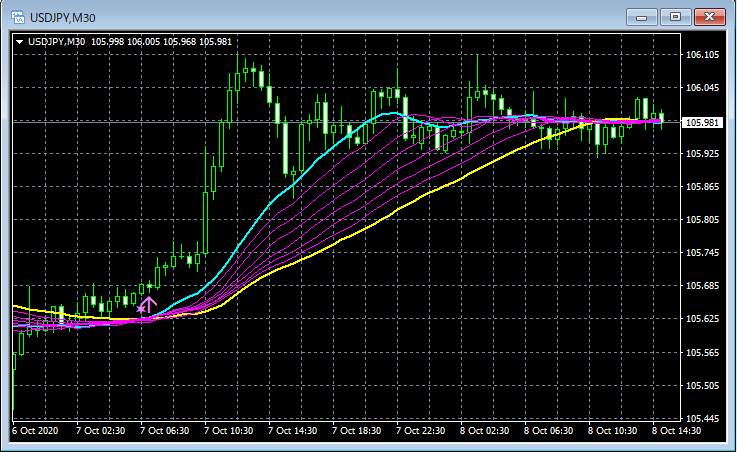
Task: Click the 105.505 price axis label
Action: (x=702, y=386)
